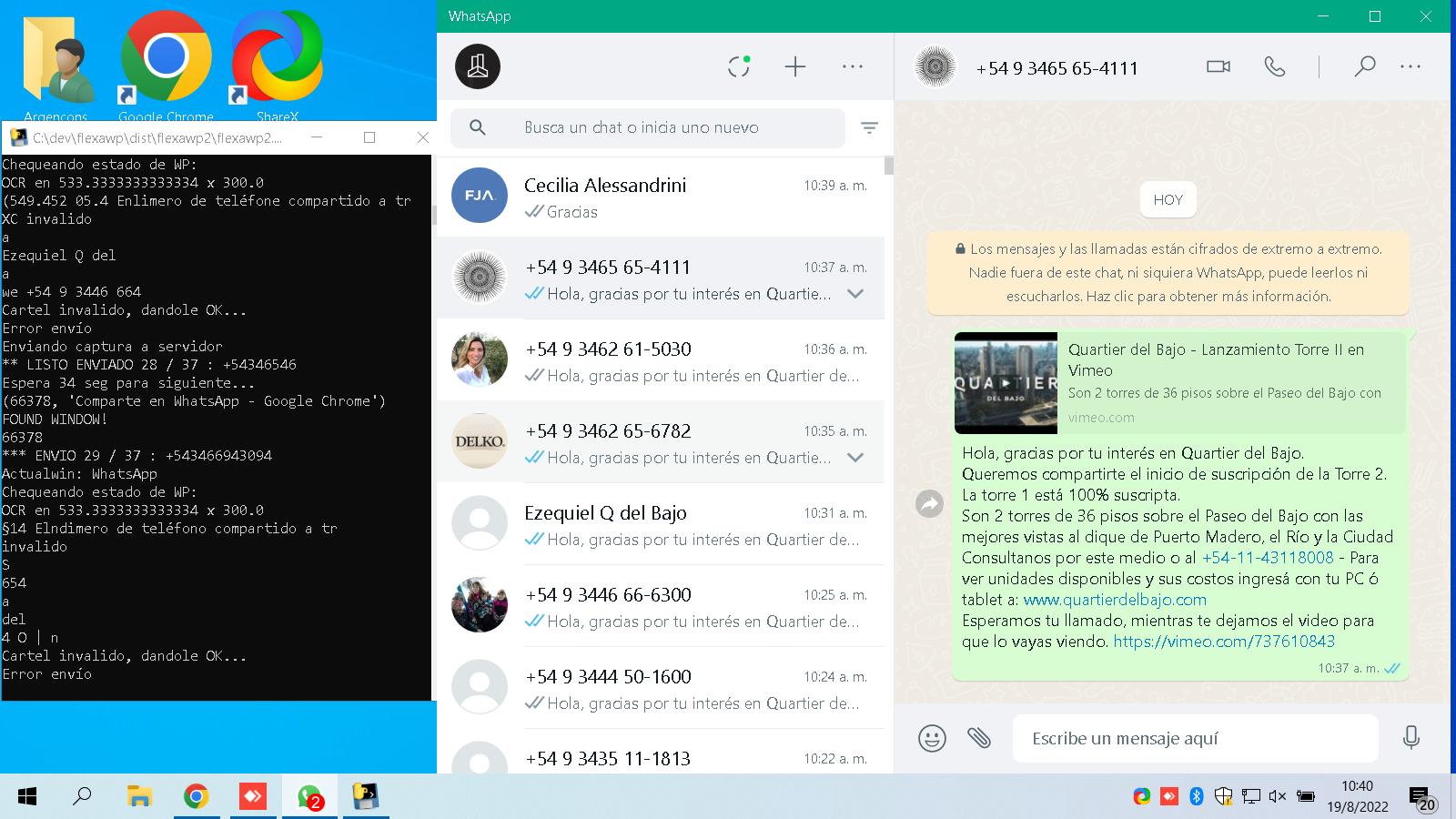This screenshot has height=819, width=1456.
Task: Open taskbar search magnifier
Action: 83,797
